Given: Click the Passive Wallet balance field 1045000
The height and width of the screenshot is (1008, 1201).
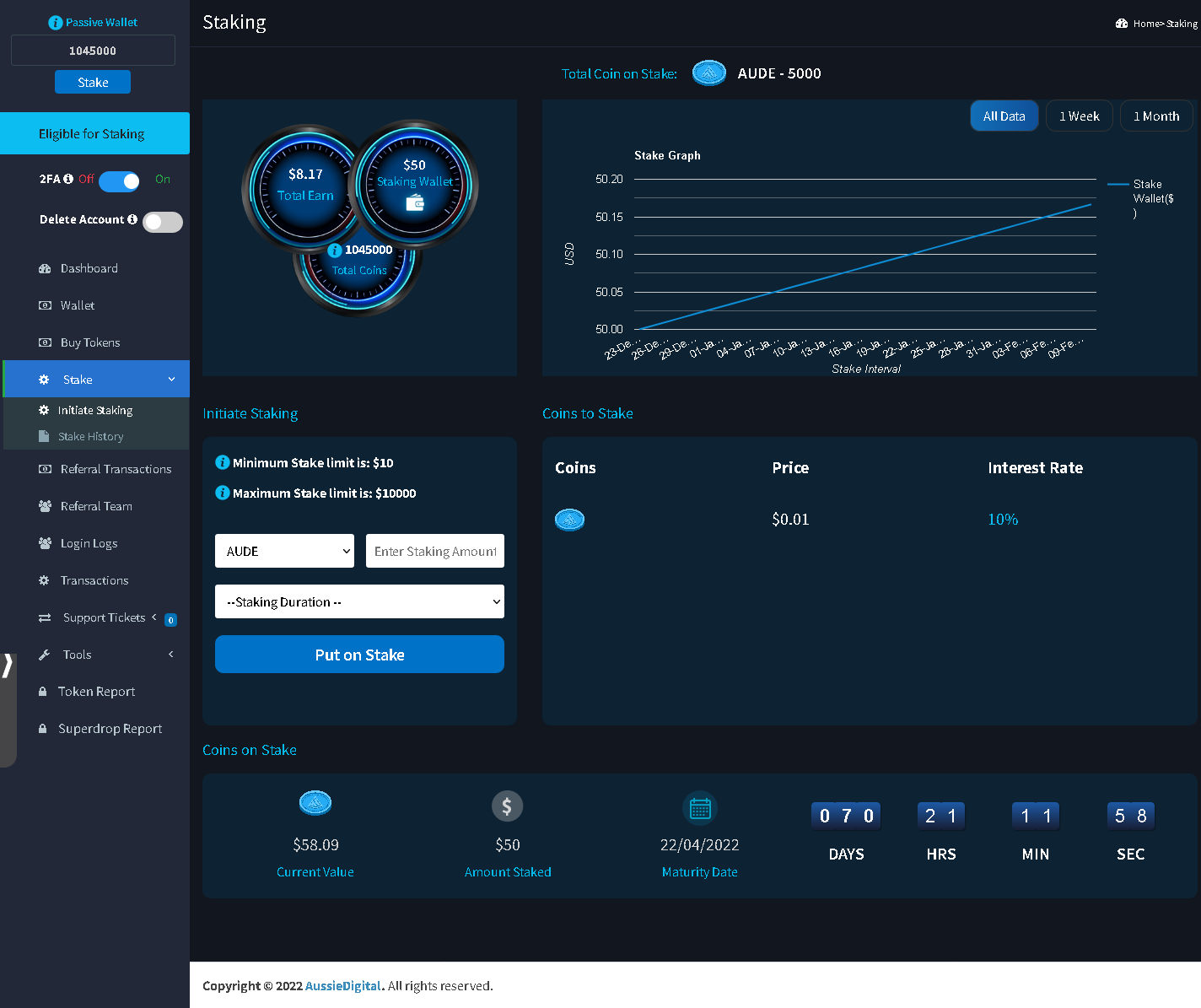Looking at the screenshot, I should [93, 50].
